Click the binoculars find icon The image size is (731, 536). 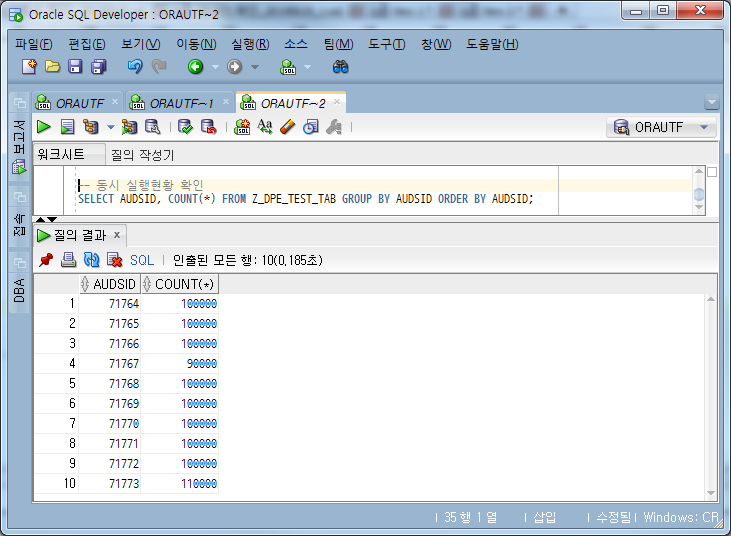340,67
